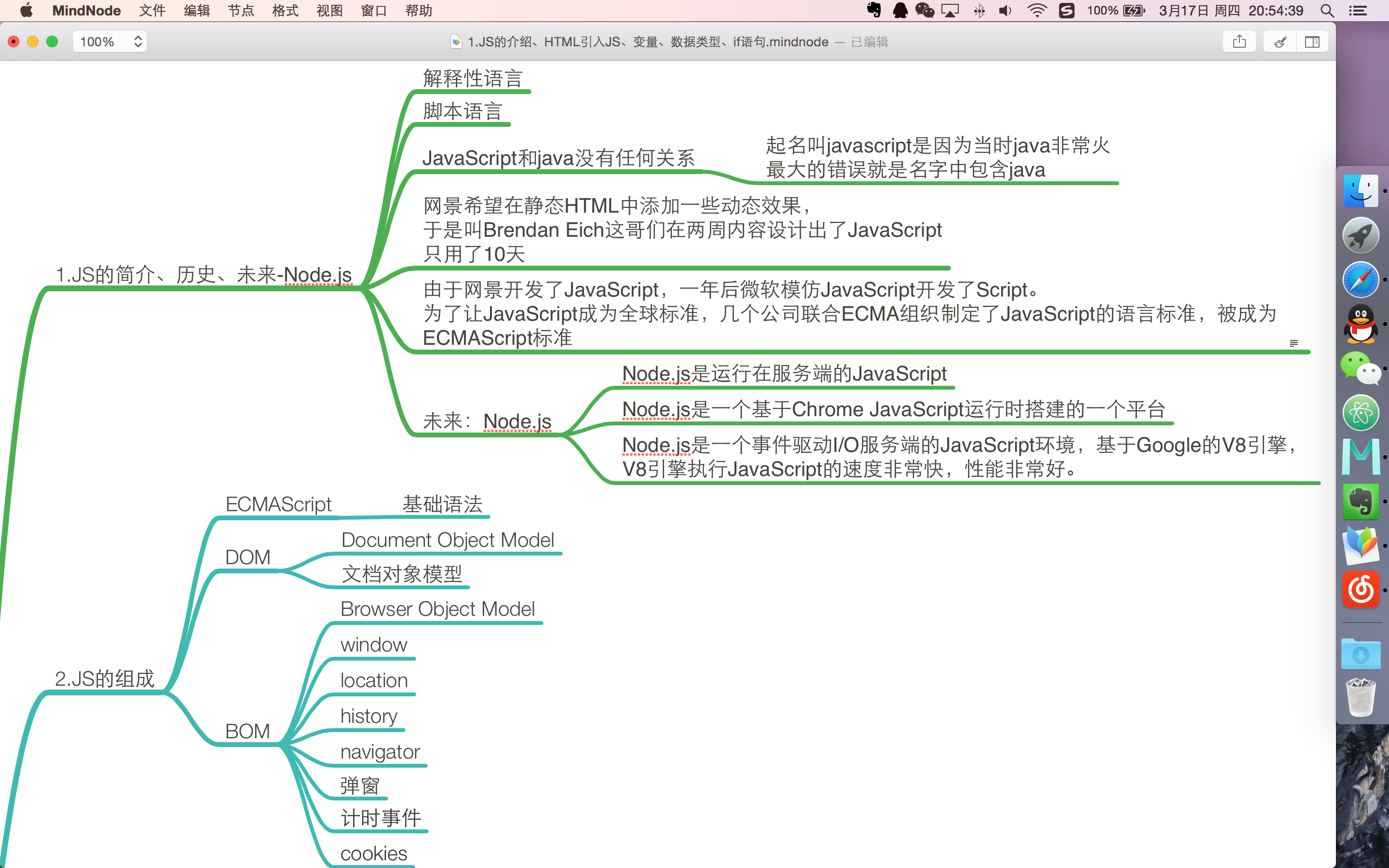
Task: Adjust the zoom level stepper at 100%
Action: 138,41
